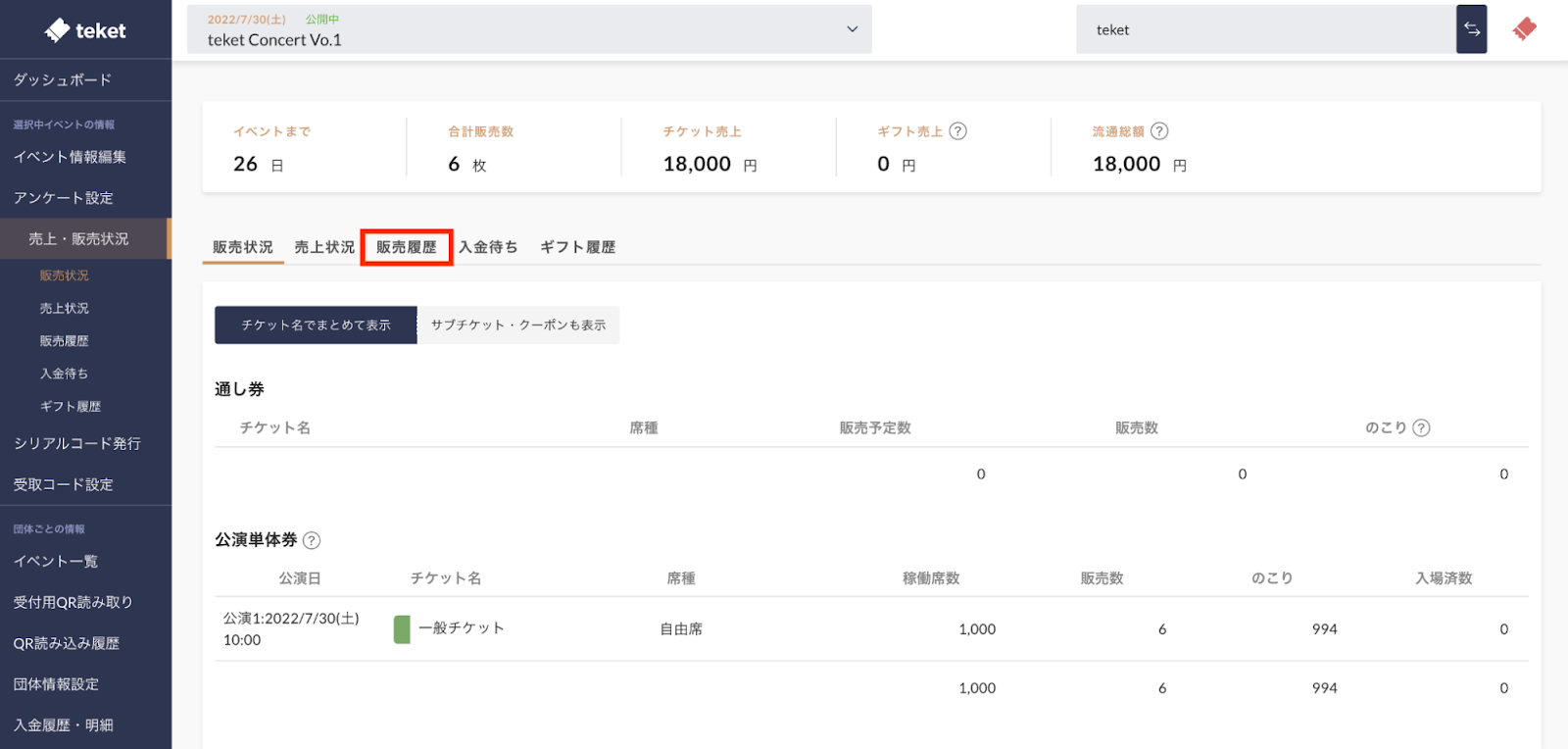The height and width of the screenshot is (749, 1568).
Task: Open help icon next to 流通総額
Action: pyautogui.click(x=1158, y=131)
